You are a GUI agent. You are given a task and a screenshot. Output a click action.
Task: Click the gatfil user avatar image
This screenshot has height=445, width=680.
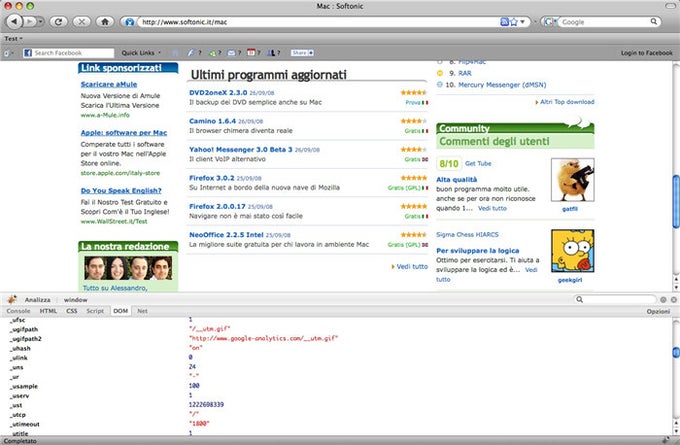[x=572, y=180]
